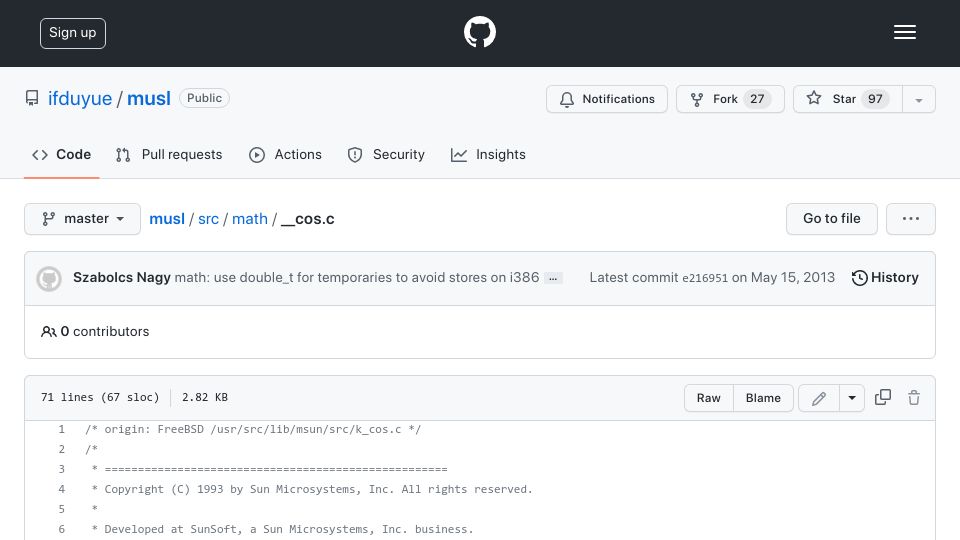Open the ifduyue owner profile link
Screen dimensions: 960x540
point(80,99)
